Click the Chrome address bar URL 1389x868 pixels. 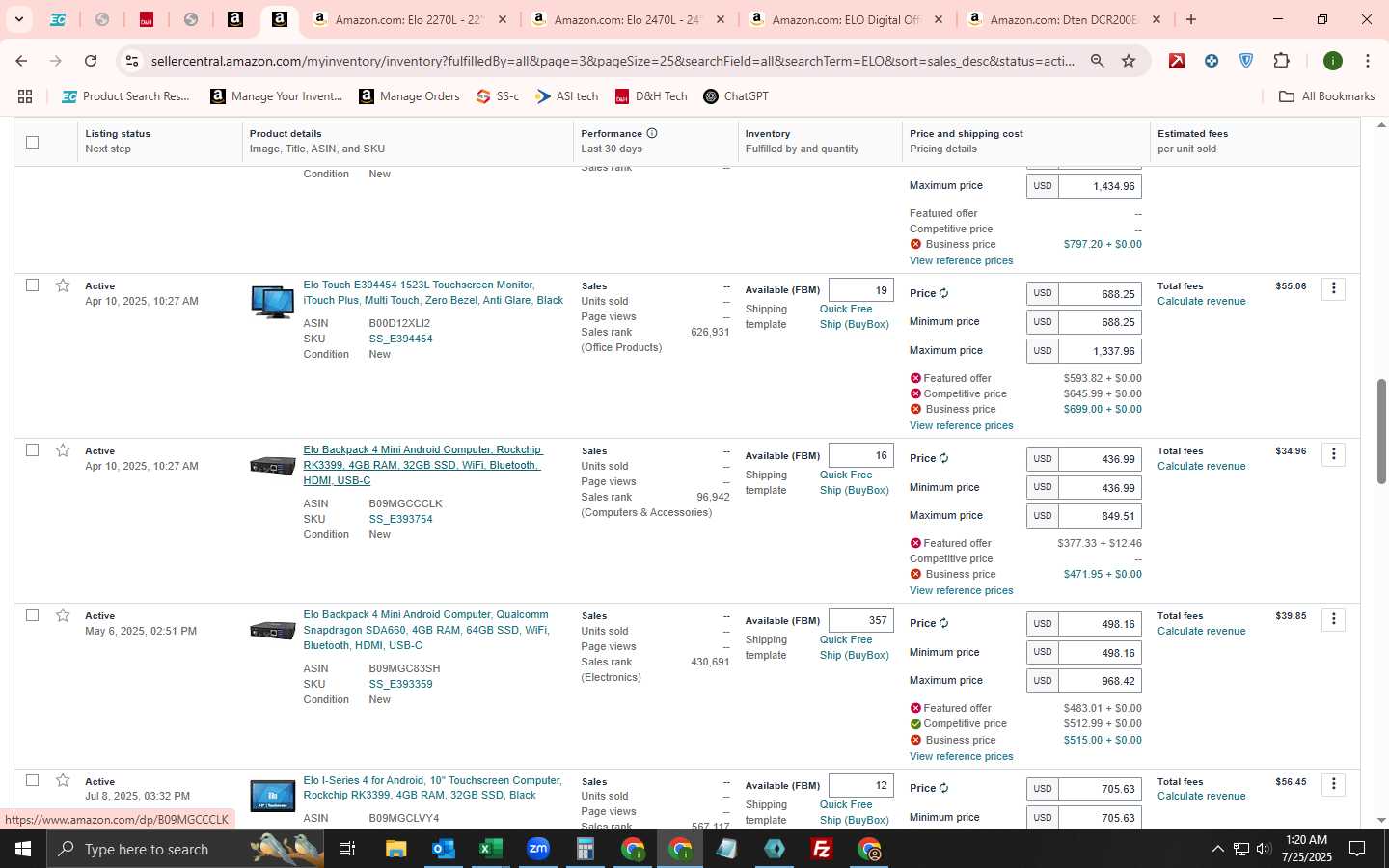pos(612,61)
